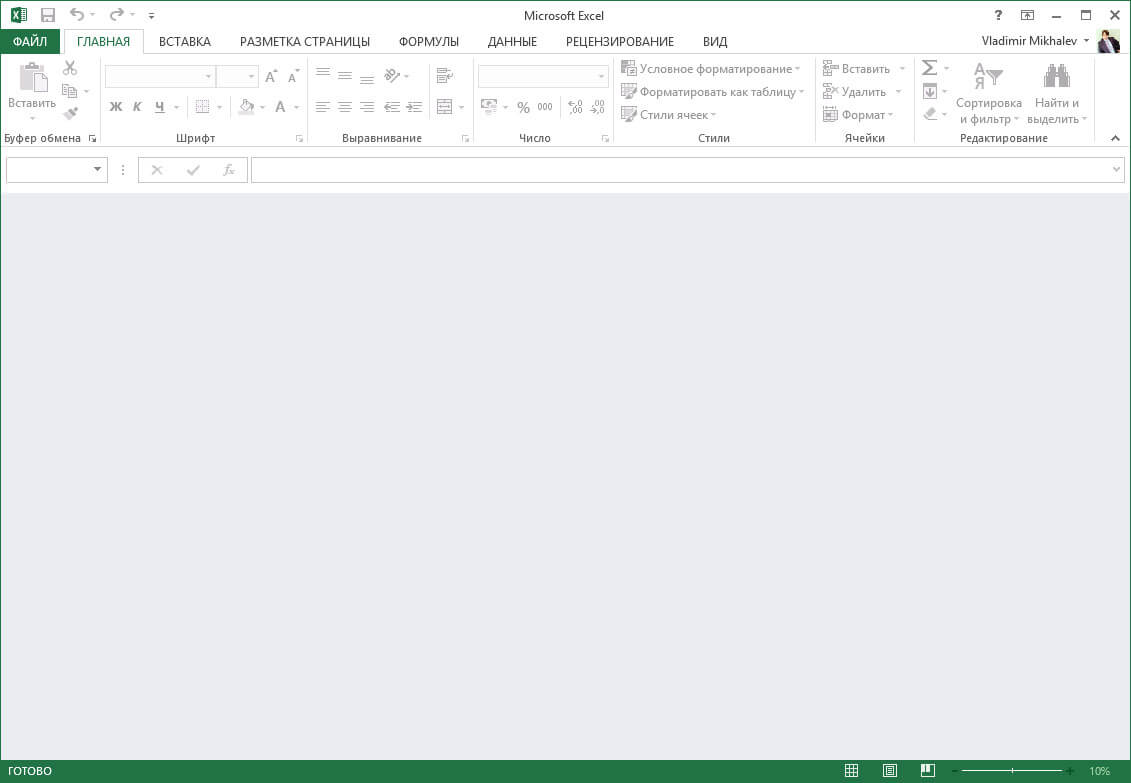This screenshot has width=1131, height=783.
Task: Click the Merge and Center icon
Action: pyautogui.click(x=445, y=107)
